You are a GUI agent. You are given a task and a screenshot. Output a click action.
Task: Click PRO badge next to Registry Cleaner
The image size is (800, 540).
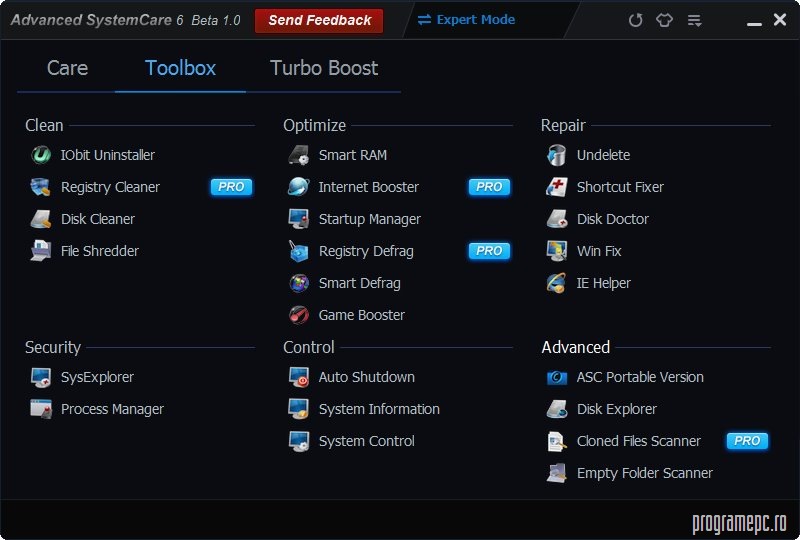click(x=231, y=187)
